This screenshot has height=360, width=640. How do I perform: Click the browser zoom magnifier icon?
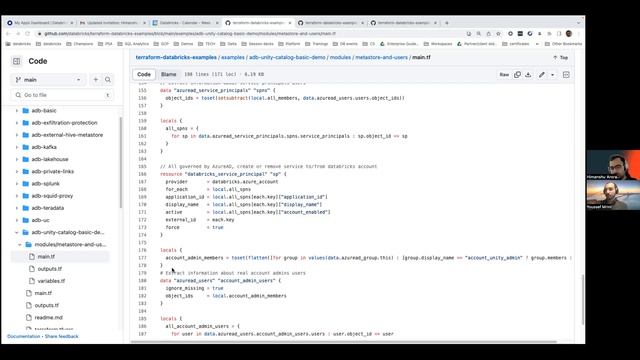(479, 33)
